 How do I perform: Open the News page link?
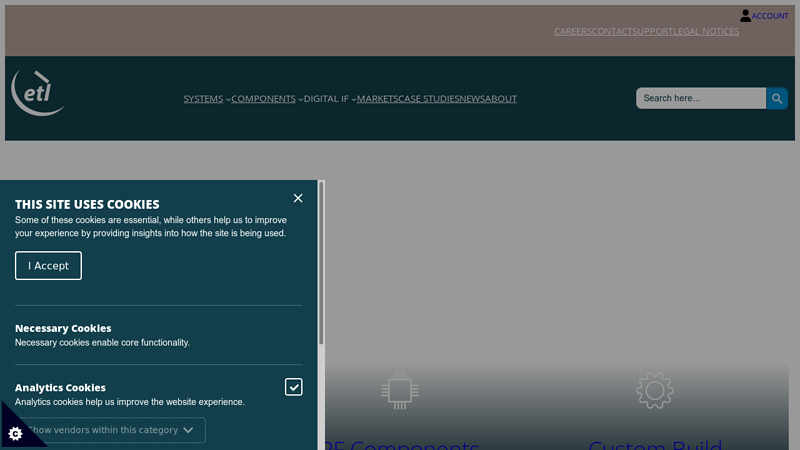(x=471, y=99)
